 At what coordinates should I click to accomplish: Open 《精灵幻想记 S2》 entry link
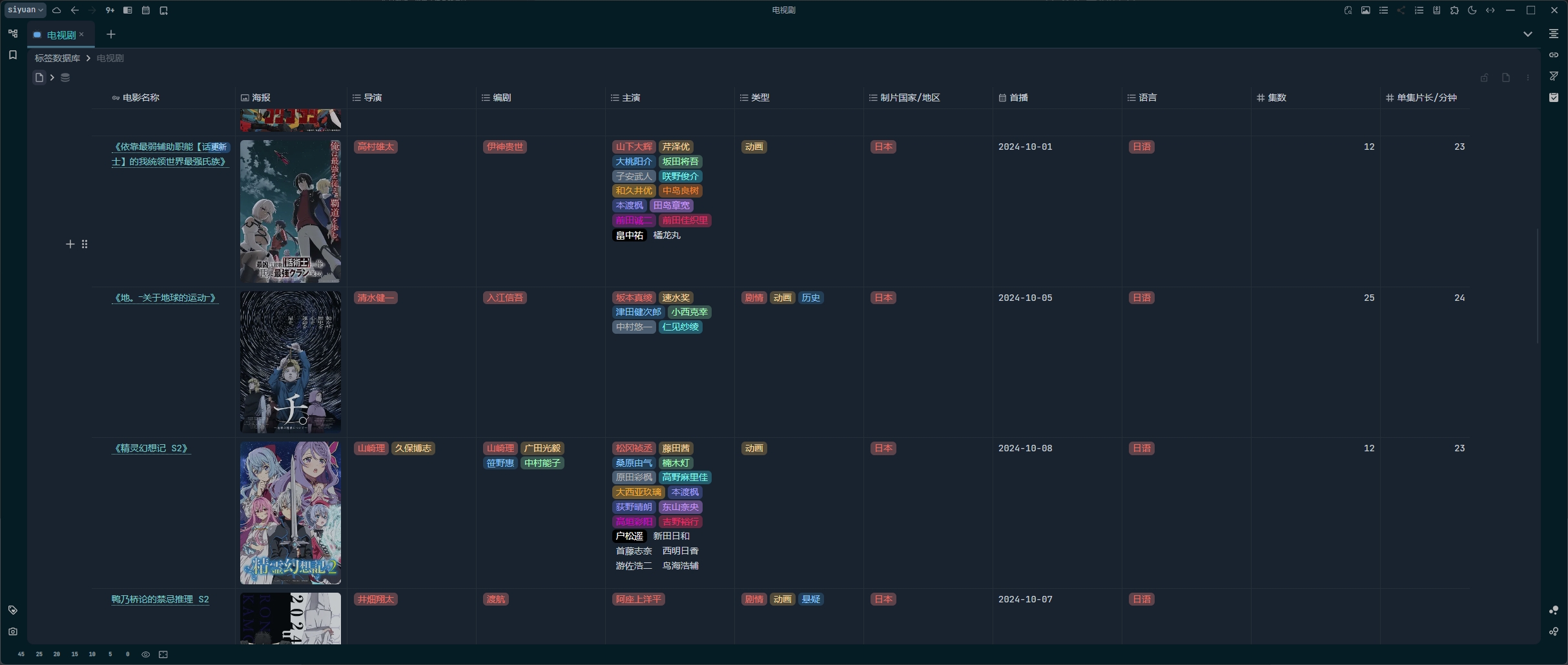tap(151, 448)
